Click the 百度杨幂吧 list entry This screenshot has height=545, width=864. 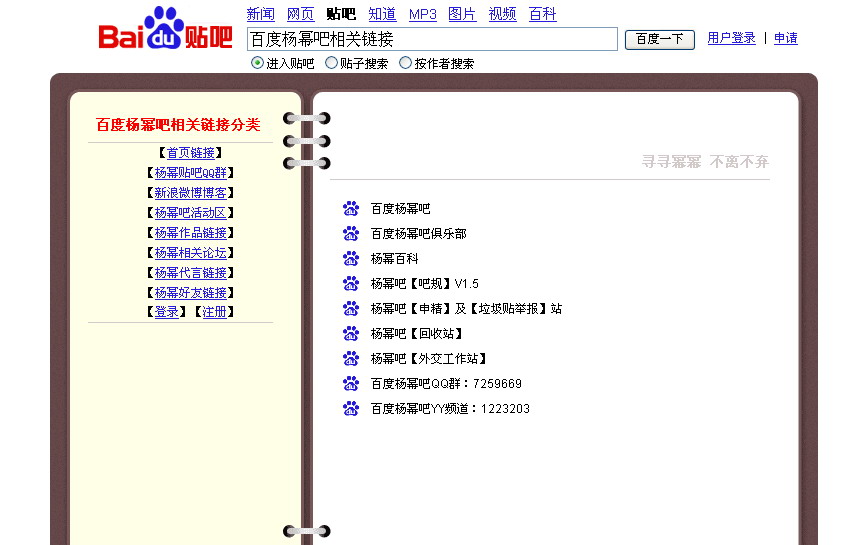tap(401, 209)
